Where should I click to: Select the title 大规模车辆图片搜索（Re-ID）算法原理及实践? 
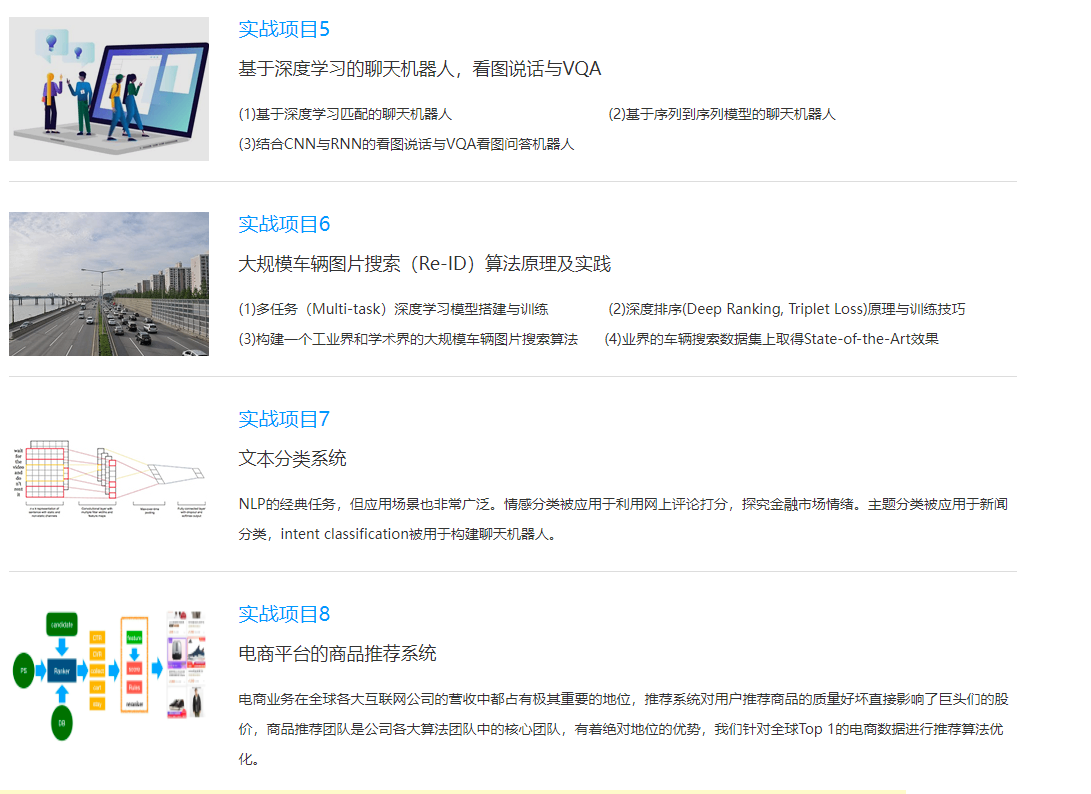pos(424,264)
